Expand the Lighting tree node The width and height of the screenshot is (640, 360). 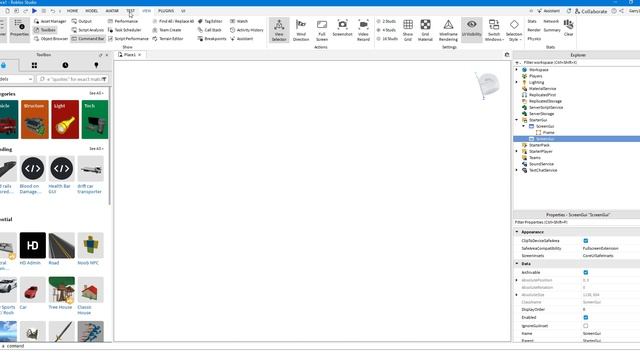517,82
